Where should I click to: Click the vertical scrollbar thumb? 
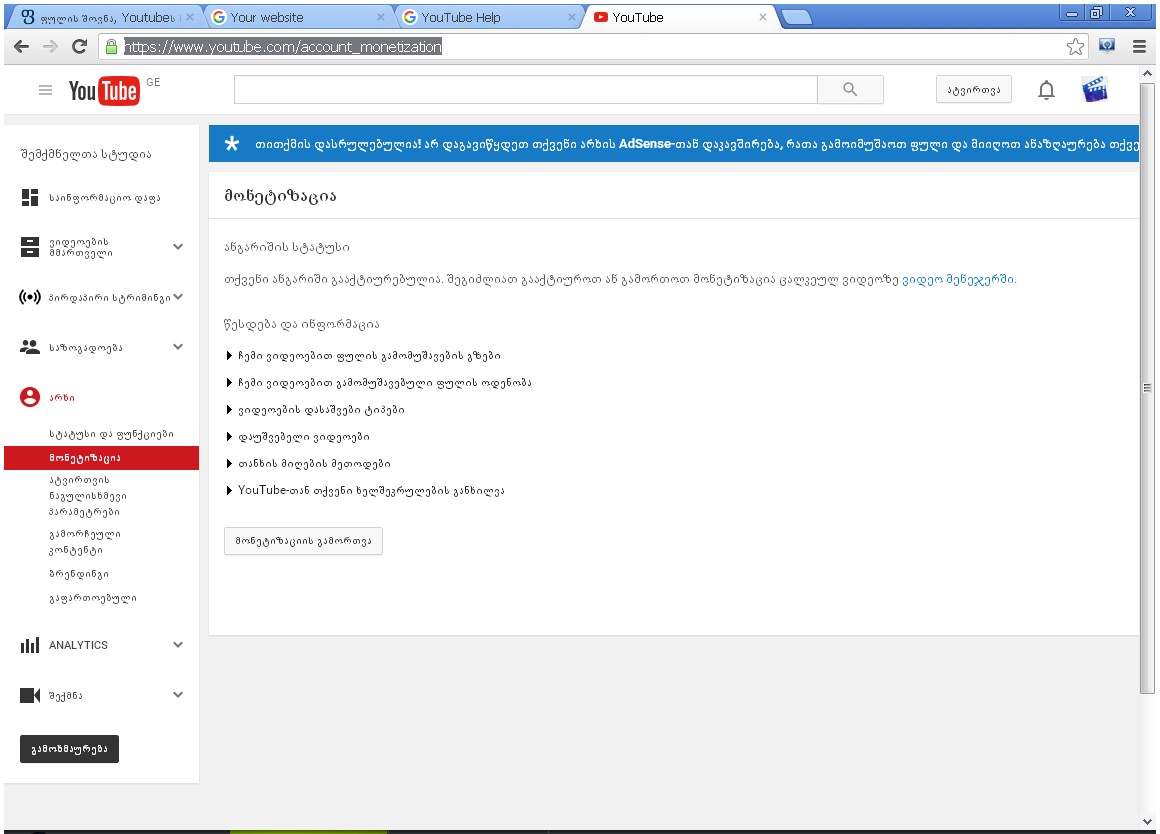pyautogui.click(x=1147, y=387)
